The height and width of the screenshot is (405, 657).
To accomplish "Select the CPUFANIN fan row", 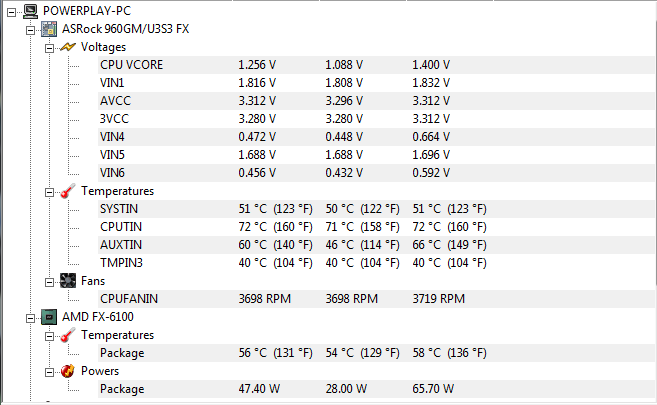I will (376, 299).
